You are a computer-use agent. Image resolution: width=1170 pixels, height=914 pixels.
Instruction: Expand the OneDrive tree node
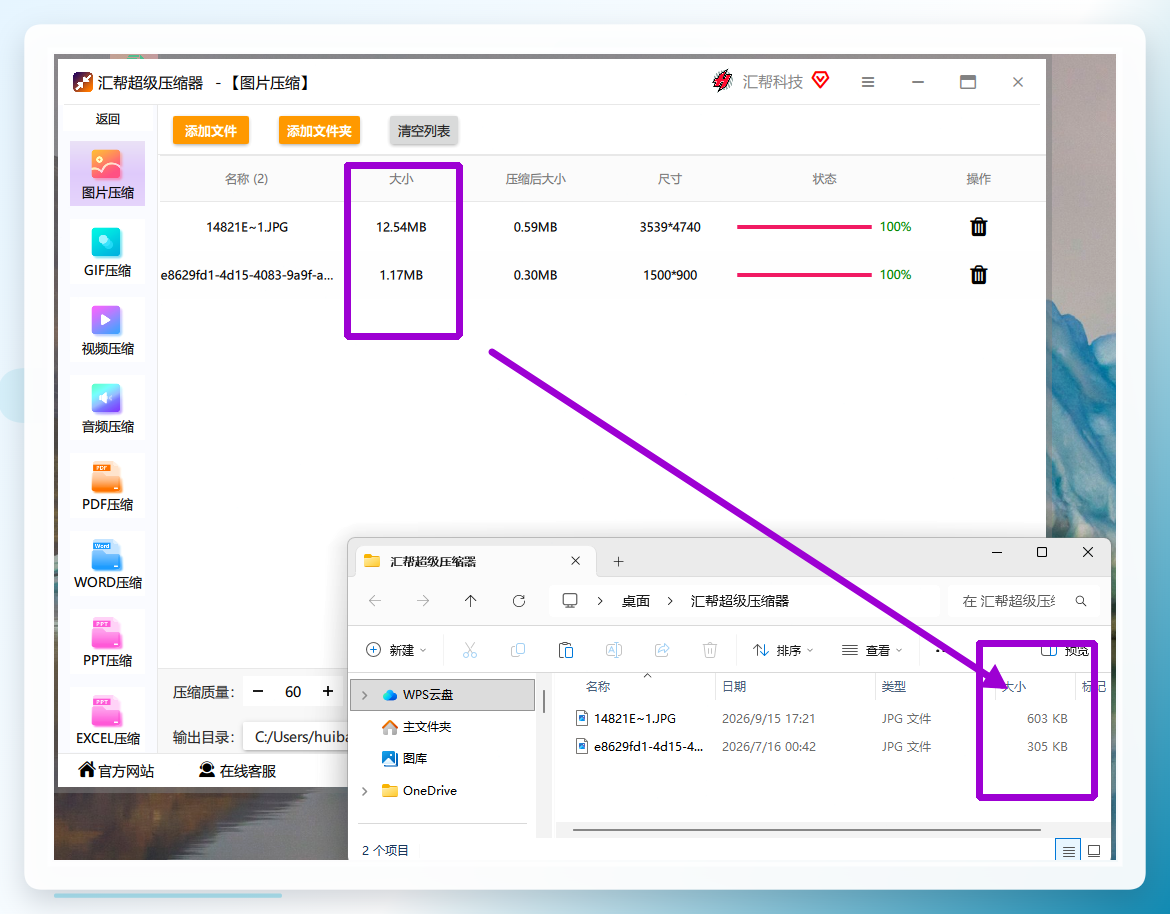[364, 791]
